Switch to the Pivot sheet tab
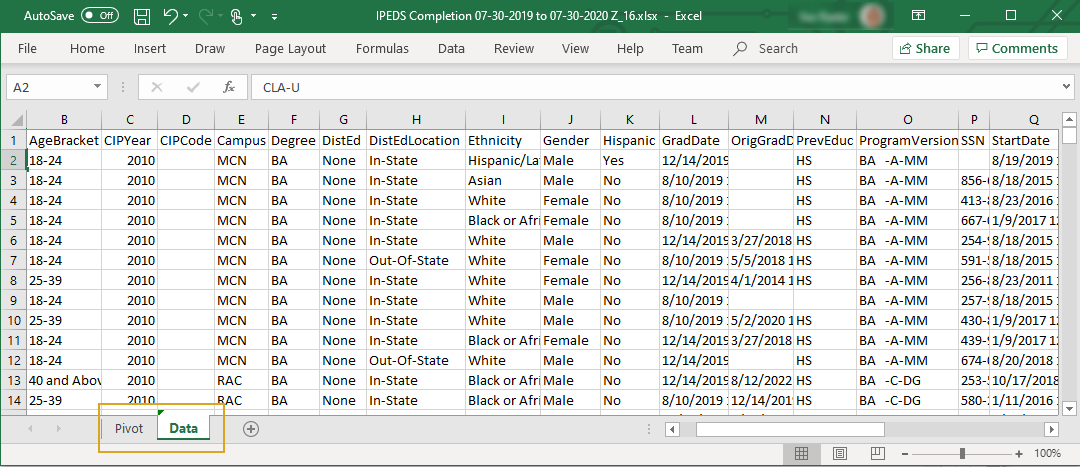Image resolution: width=1080 pixels, height=467 pixels. pyautogui.click(x=129, y=429)
